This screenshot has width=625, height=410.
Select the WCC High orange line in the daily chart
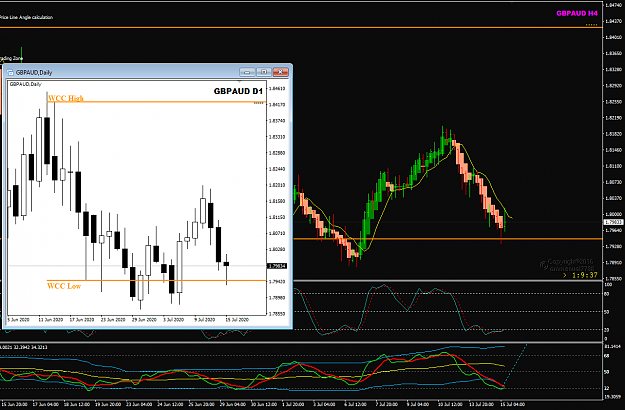(x=155, y=102)
